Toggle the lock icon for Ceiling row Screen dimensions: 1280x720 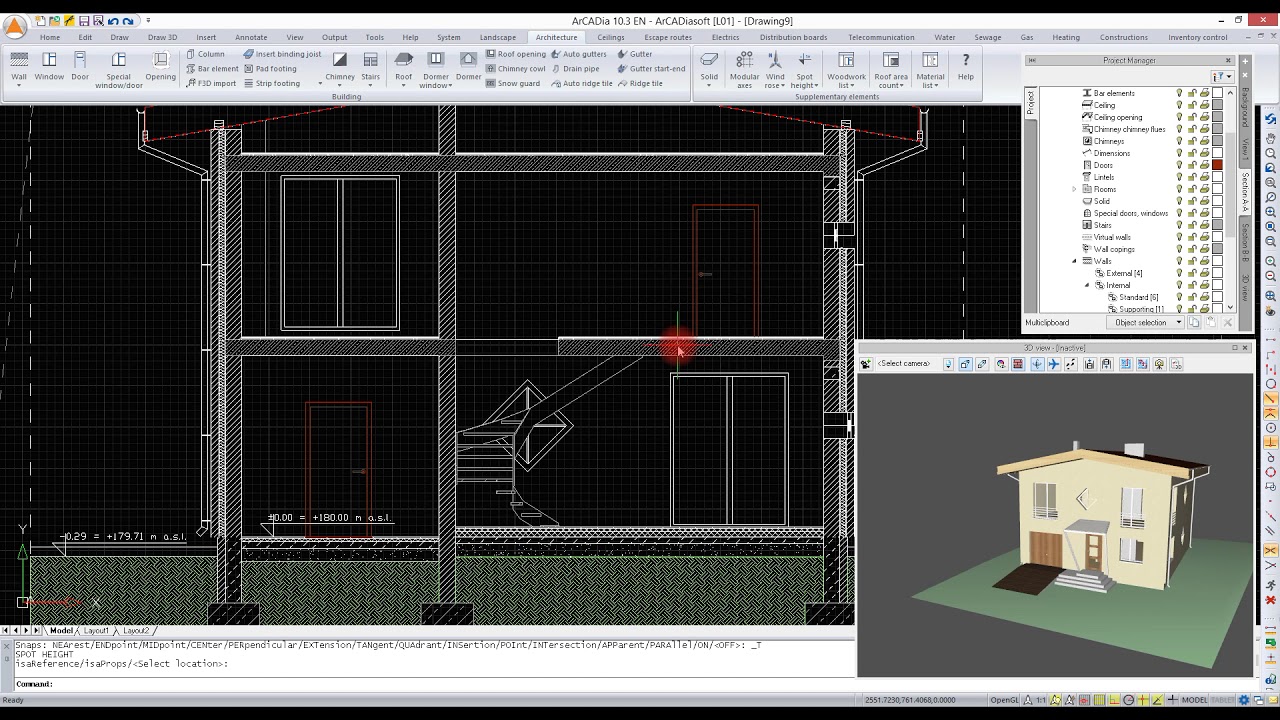1192,105
